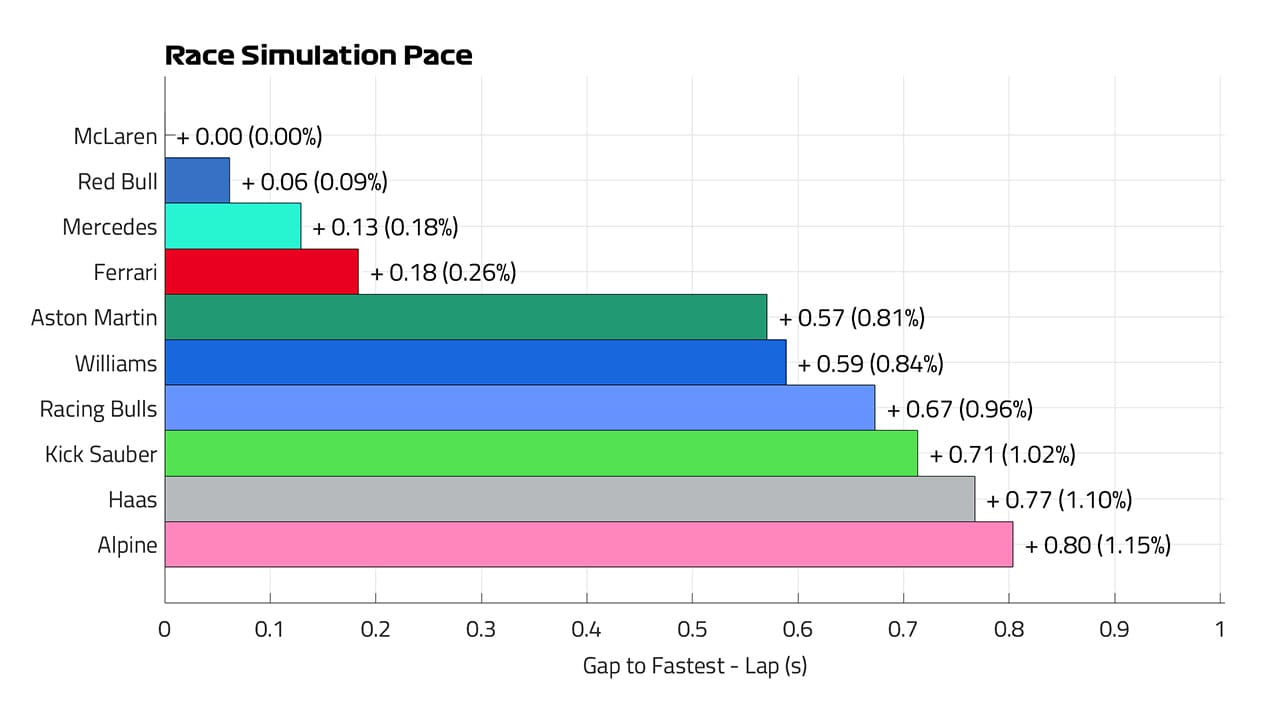Click the pink Alpine bar

coord(588,545)
